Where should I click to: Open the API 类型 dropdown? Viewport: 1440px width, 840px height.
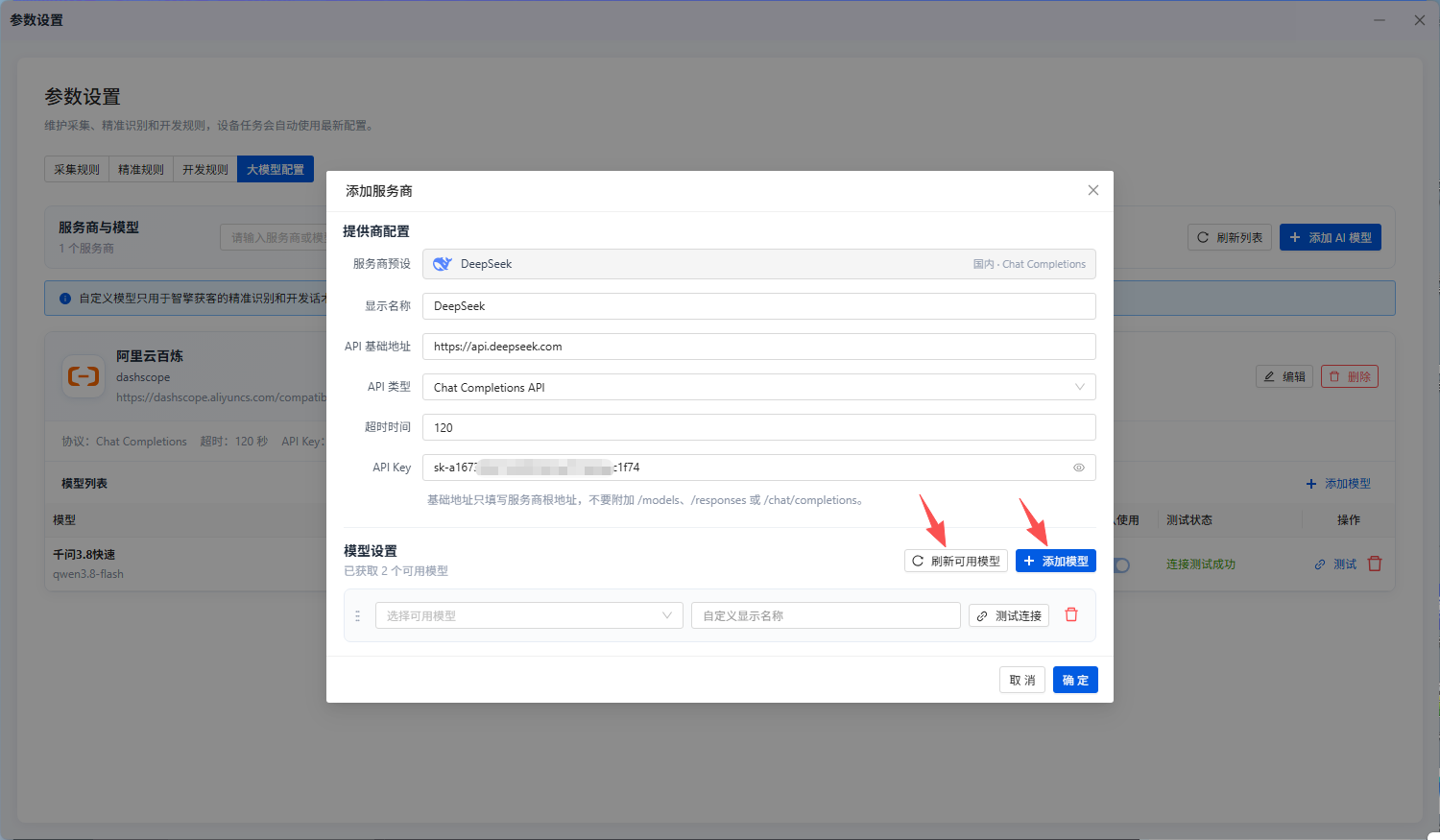pos(759,387)
